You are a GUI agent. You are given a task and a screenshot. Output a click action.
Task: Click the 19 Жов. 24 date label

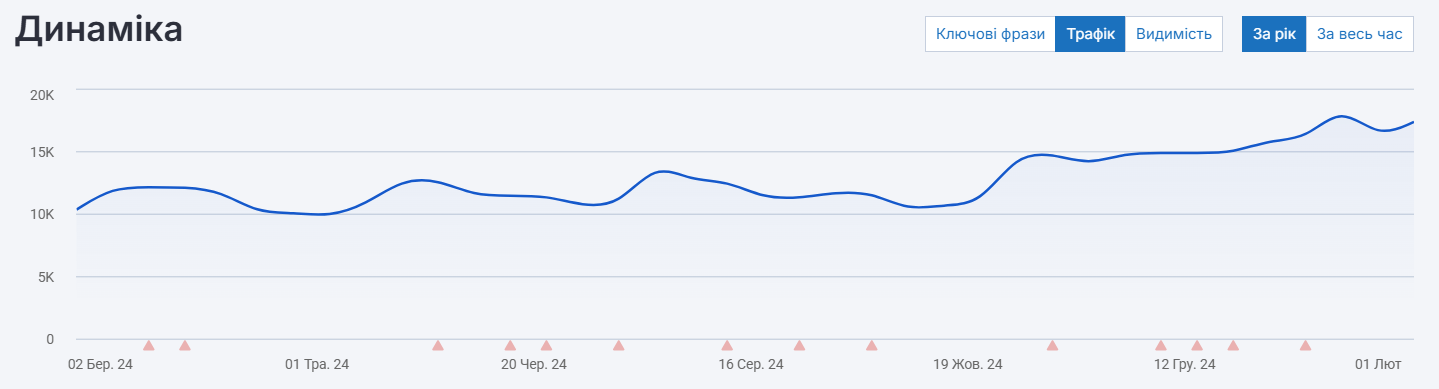tap(968, 364)
